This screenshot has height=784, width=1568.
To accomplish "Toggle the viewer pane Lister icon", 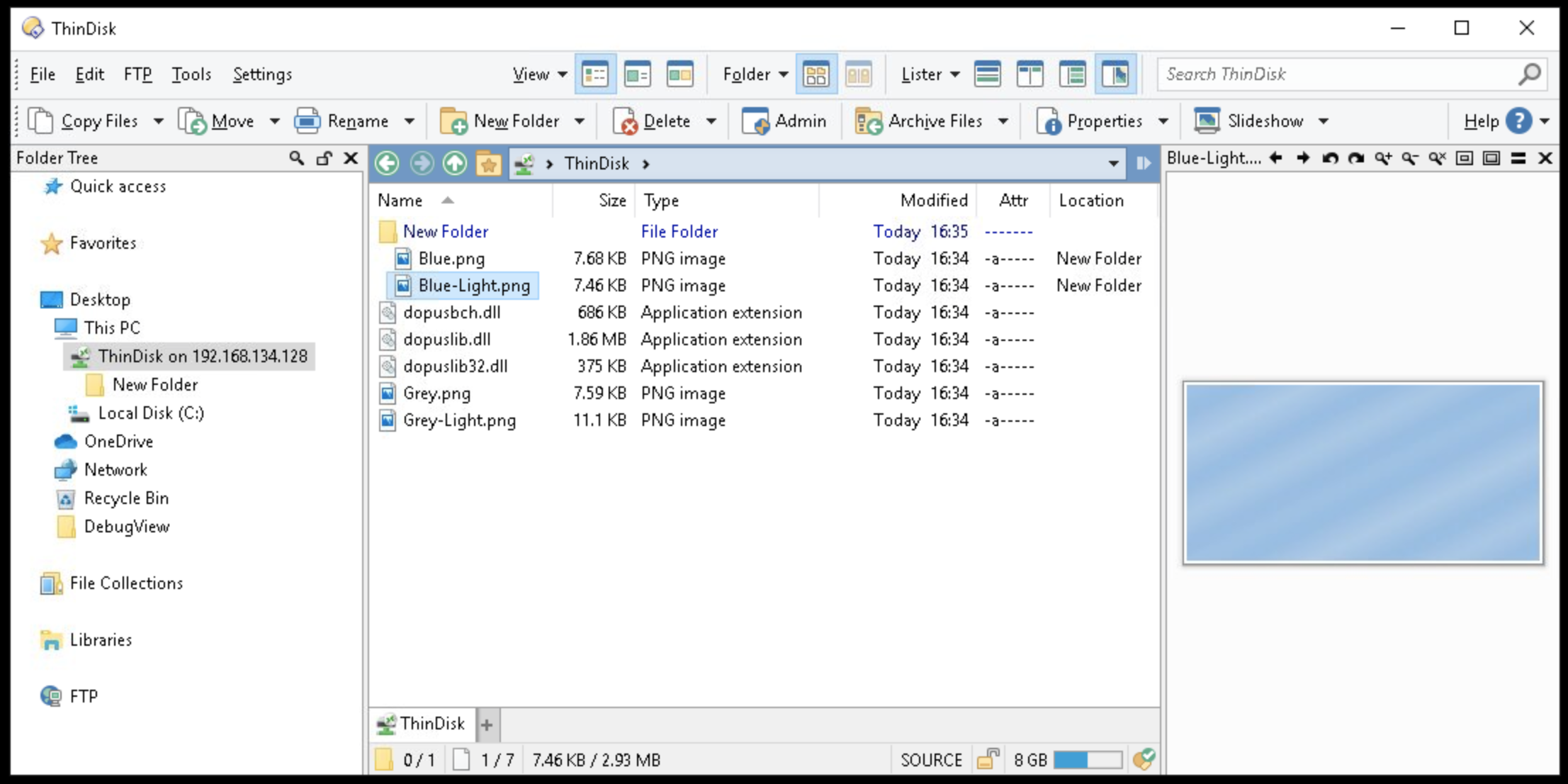I will click(1115, 74).
